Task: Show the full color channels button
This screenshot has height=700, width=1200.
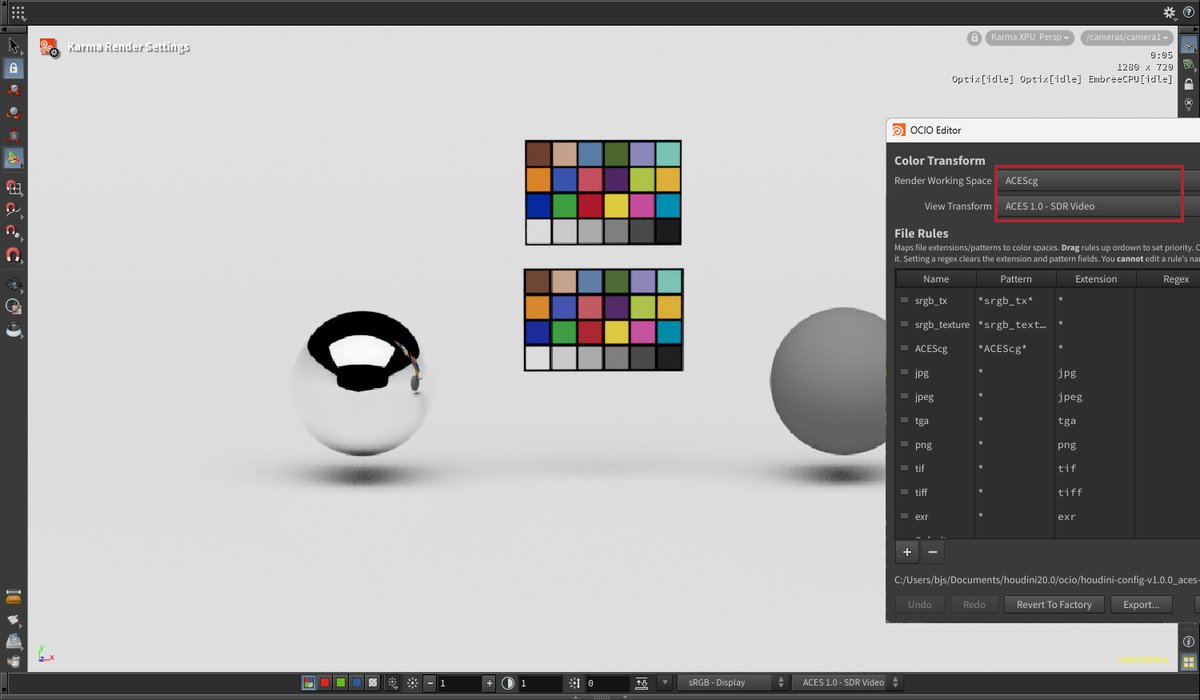Action: [x=310, y=683]
